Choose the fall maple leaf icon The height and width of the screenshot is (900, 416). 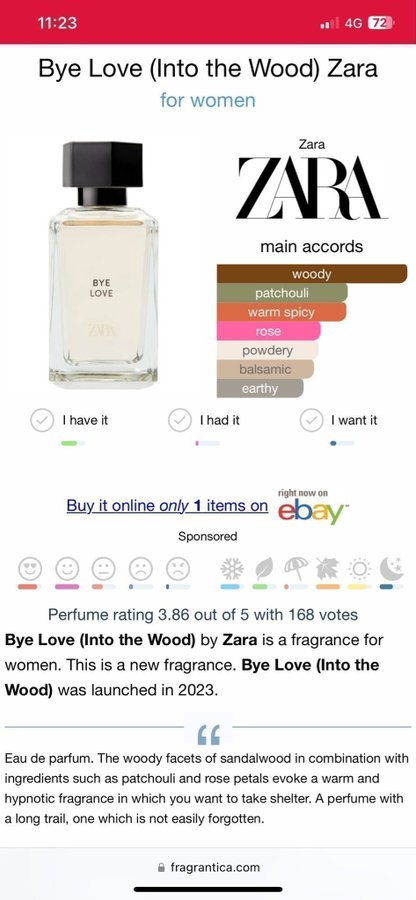[328, 569]
